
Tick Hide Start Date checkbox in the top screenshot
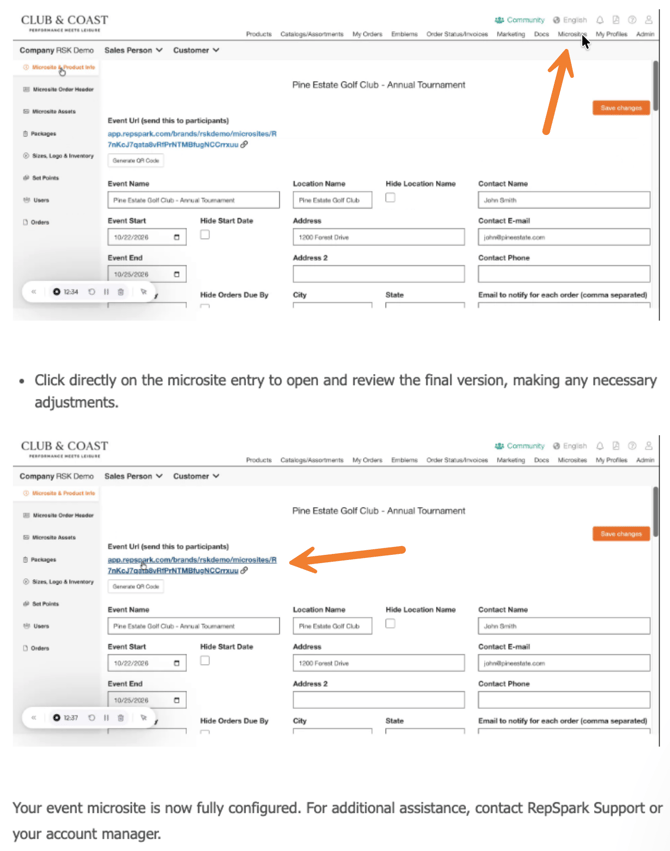coord(205,235)
